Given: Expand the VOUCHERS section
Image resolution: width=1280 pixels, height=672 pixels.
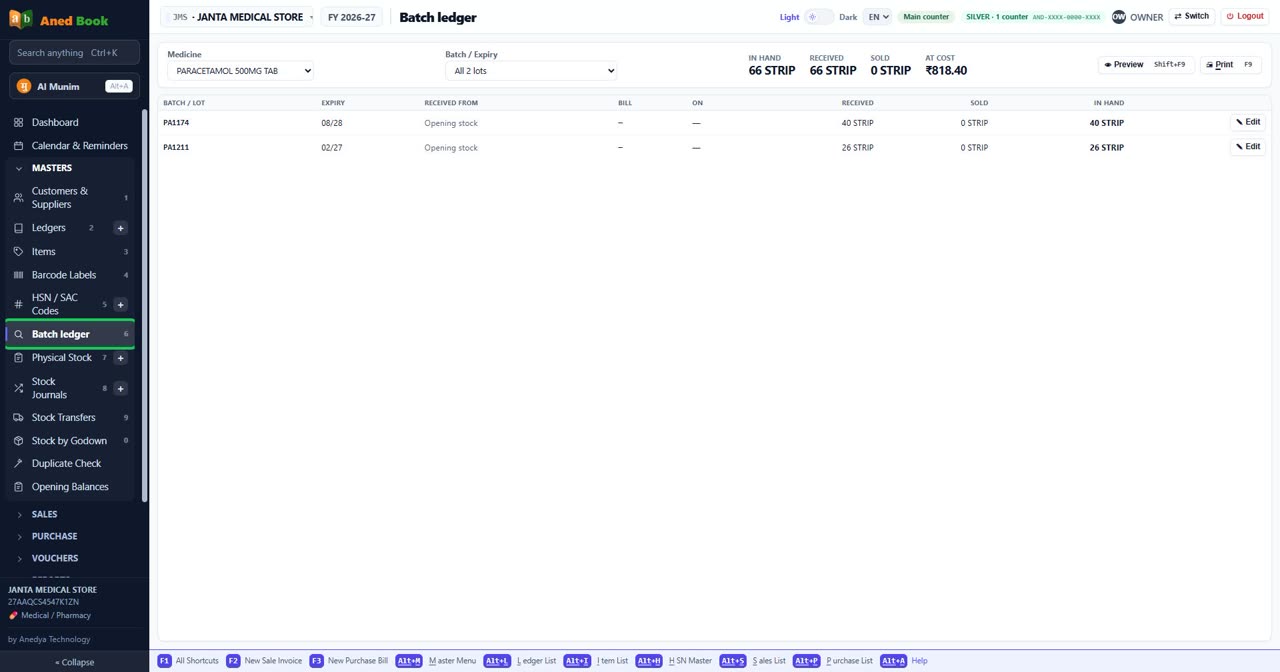Looking at the screenshot, I should (x=54, y=558).
